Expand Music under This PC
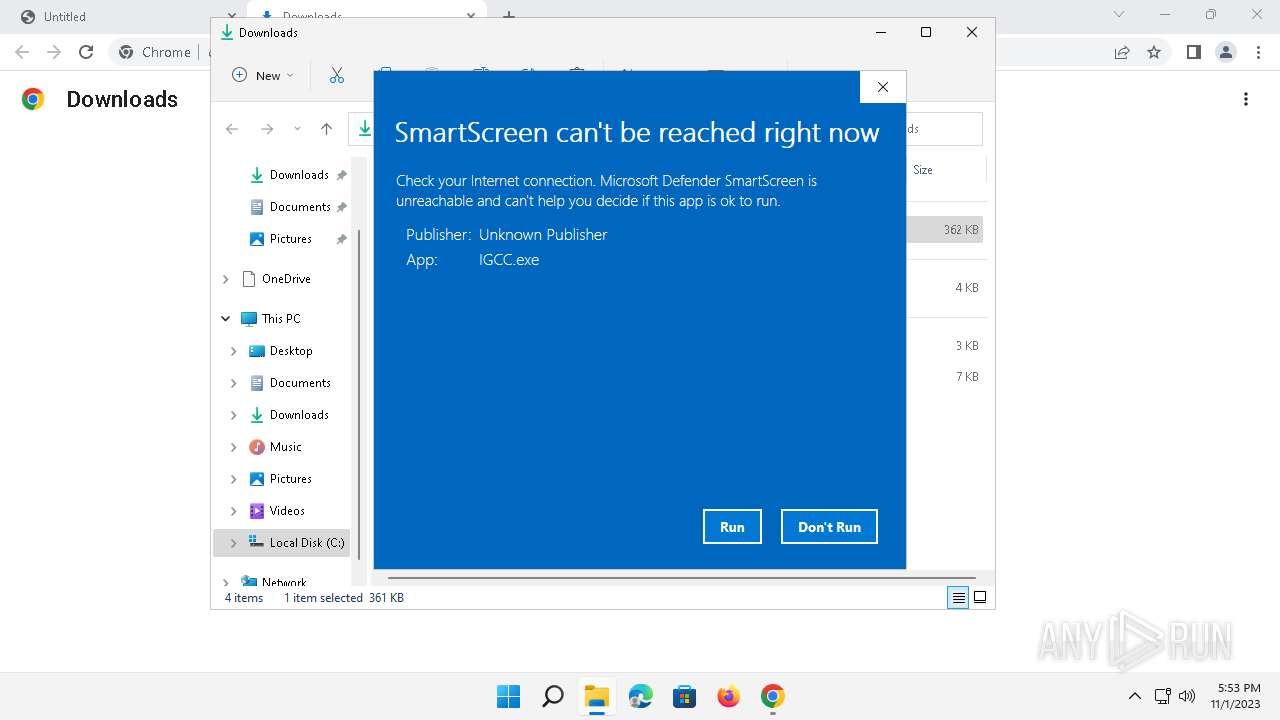The image size is (1280, 720). pyautogui.click(x=234, y=447)
